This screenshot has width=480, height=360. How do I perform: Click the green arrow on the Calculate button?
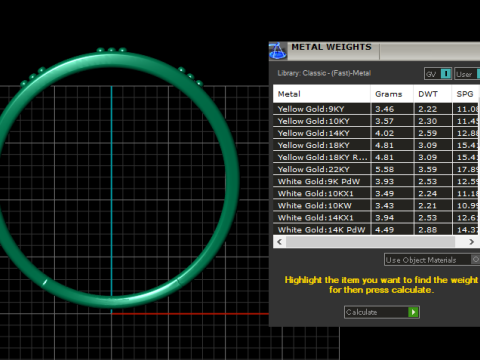pos(413,312)
